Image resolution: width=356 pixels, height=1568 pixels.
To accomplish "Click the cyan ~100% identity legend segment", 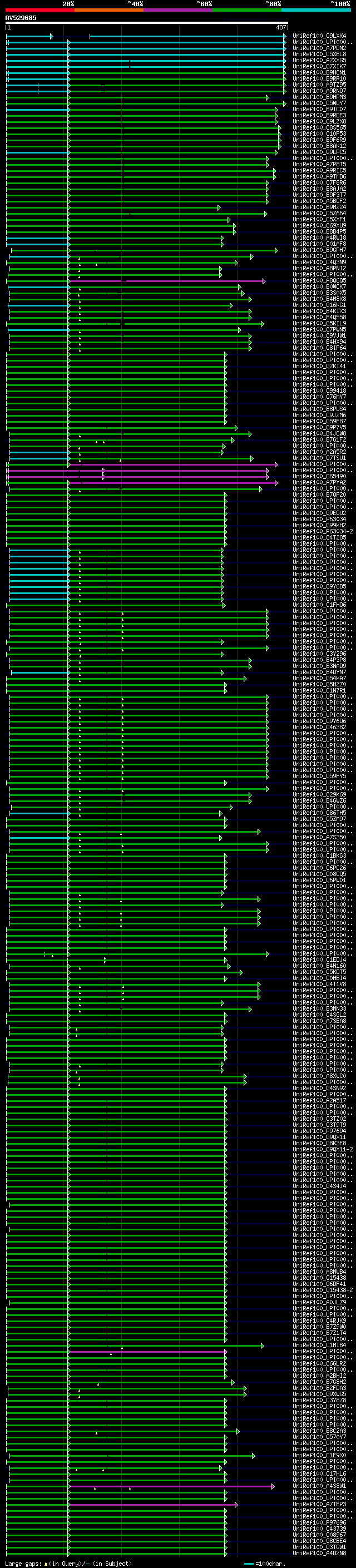I will (x=317, y=10).
